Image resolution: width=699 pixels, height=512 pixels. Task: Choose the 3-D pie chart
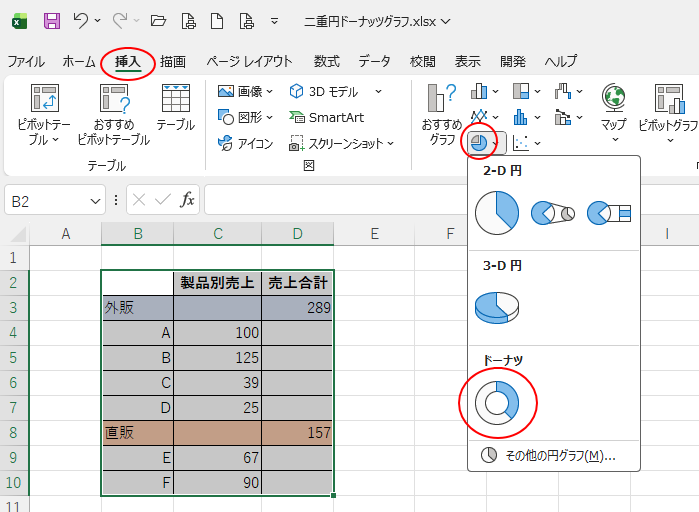click(497, 307)
